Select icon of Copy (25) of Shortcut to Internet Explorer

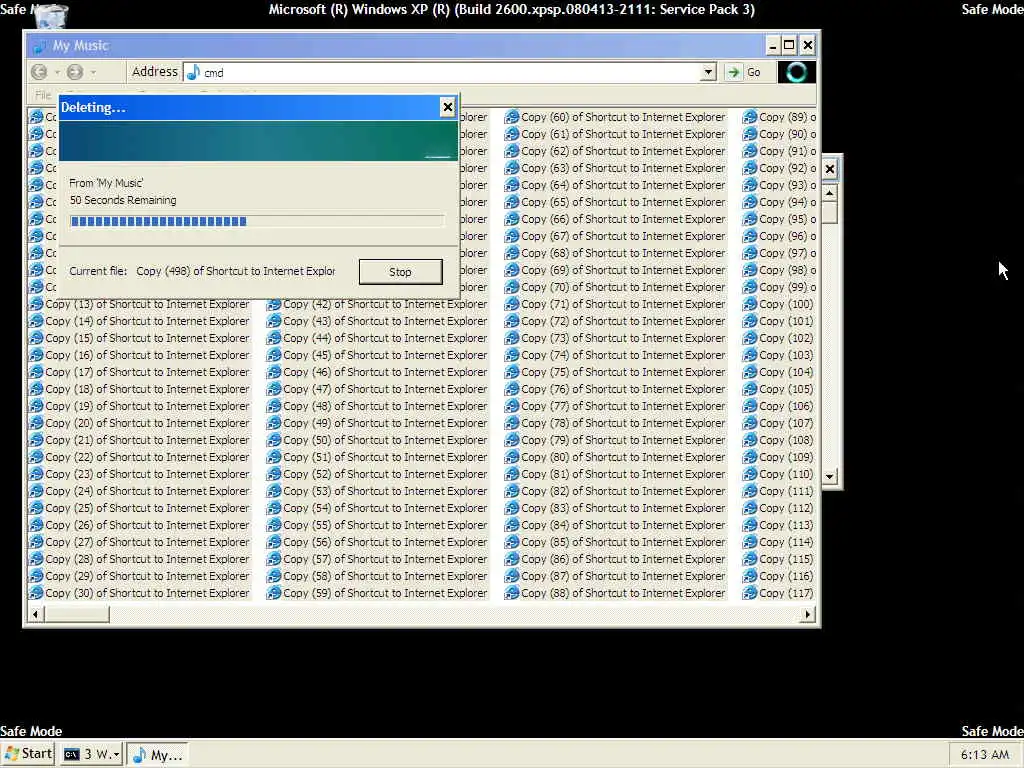[x=36, y=508]
